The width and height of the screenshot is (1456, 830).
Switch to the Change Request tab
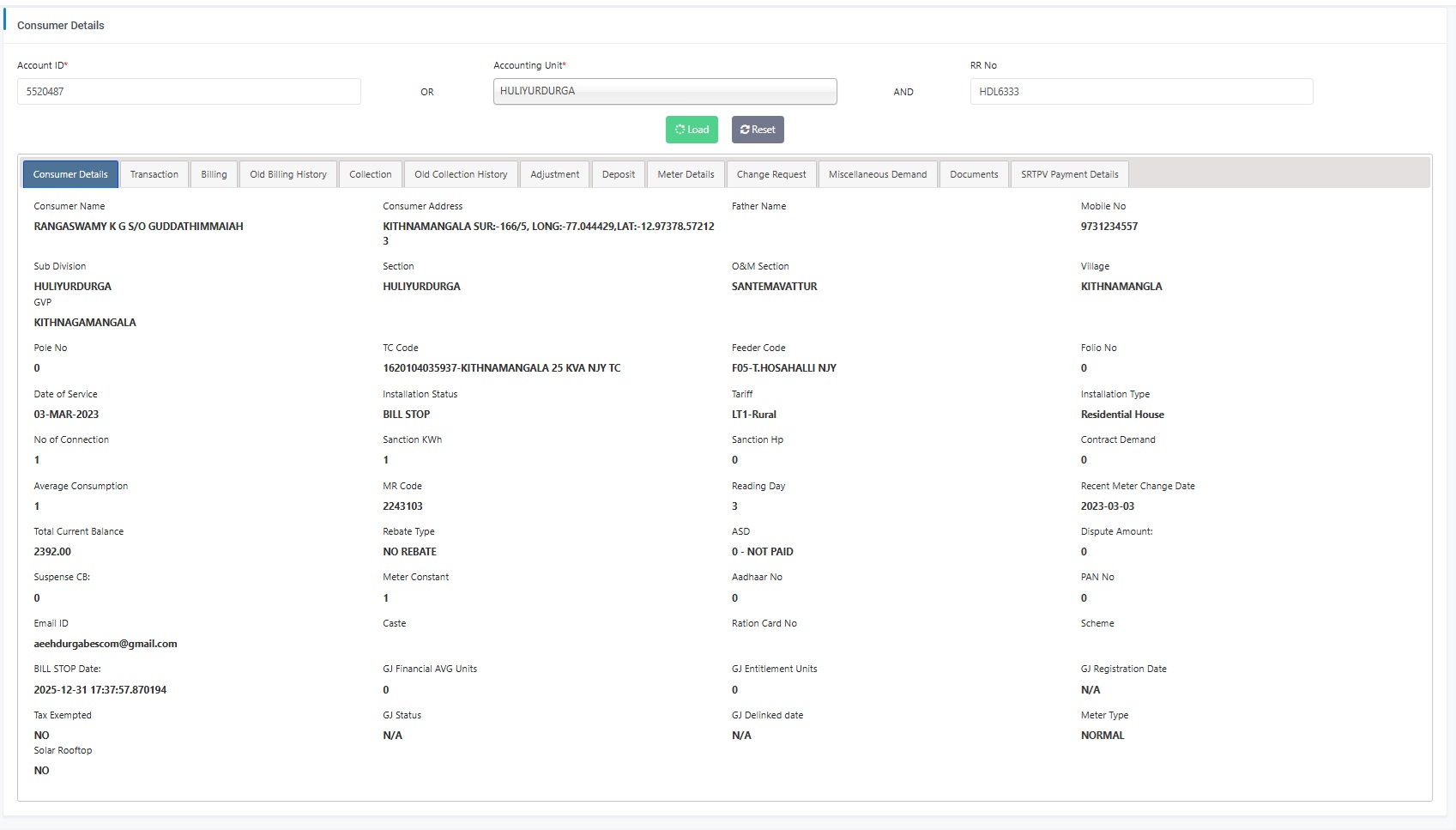[771, 174]
